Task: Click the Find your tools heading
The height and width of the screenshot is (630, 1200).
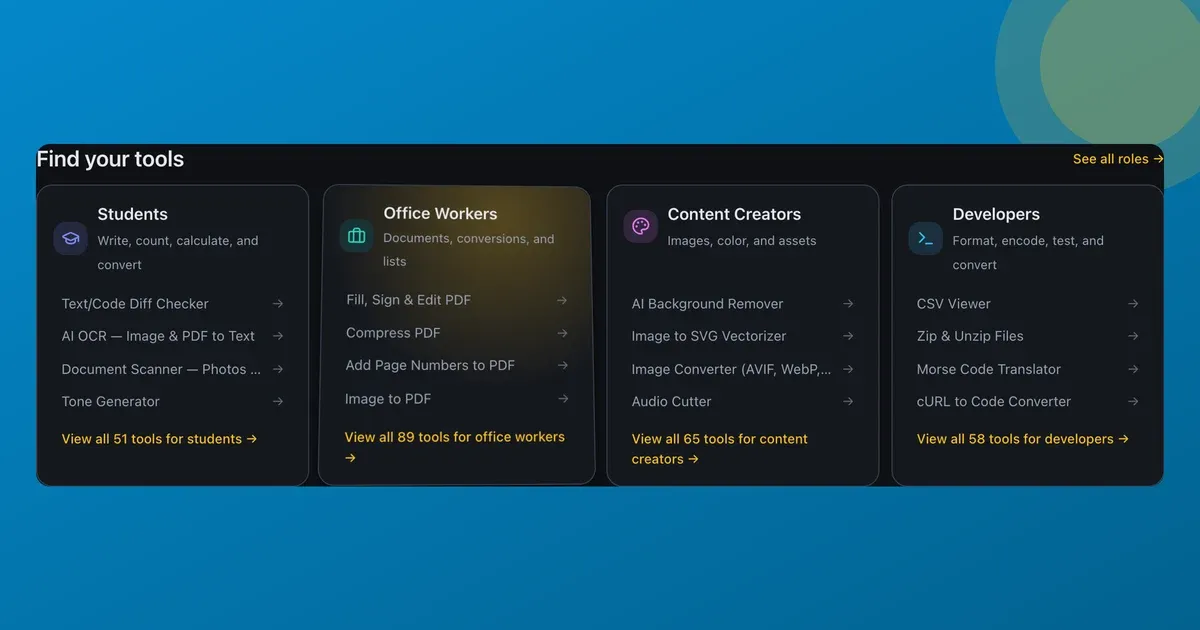Action: click(x=110, y=159)
